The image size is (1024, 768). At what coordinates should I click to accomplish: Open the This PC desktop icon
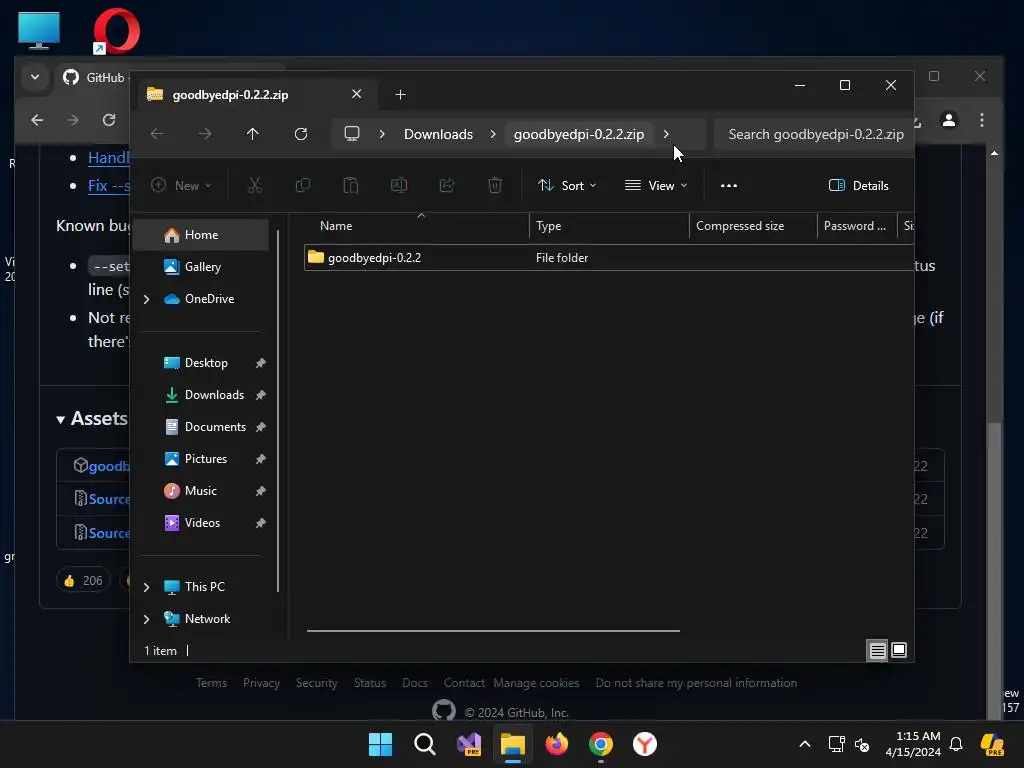pyautogui.click(x=39, y=30)
